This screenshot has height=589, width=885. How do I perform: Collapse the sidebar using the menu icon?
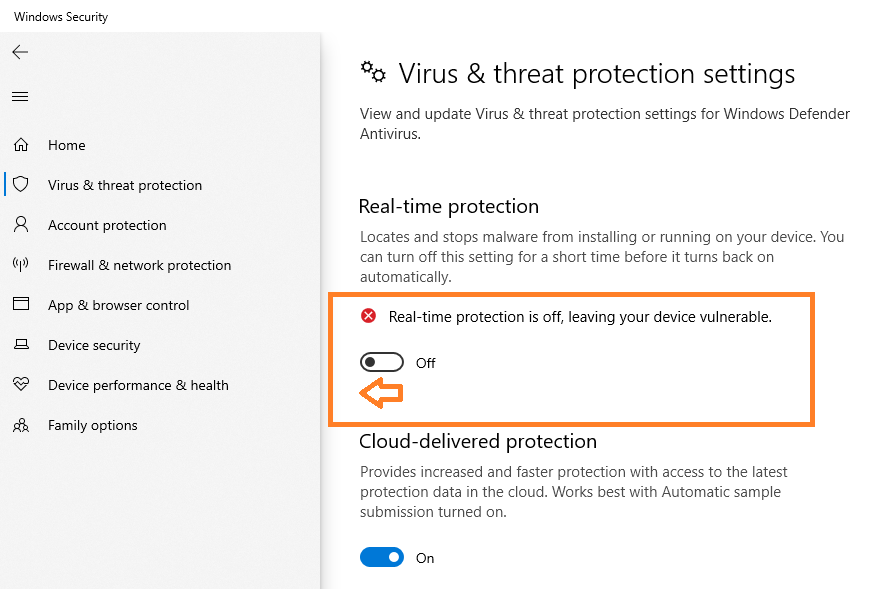(20, 96)
